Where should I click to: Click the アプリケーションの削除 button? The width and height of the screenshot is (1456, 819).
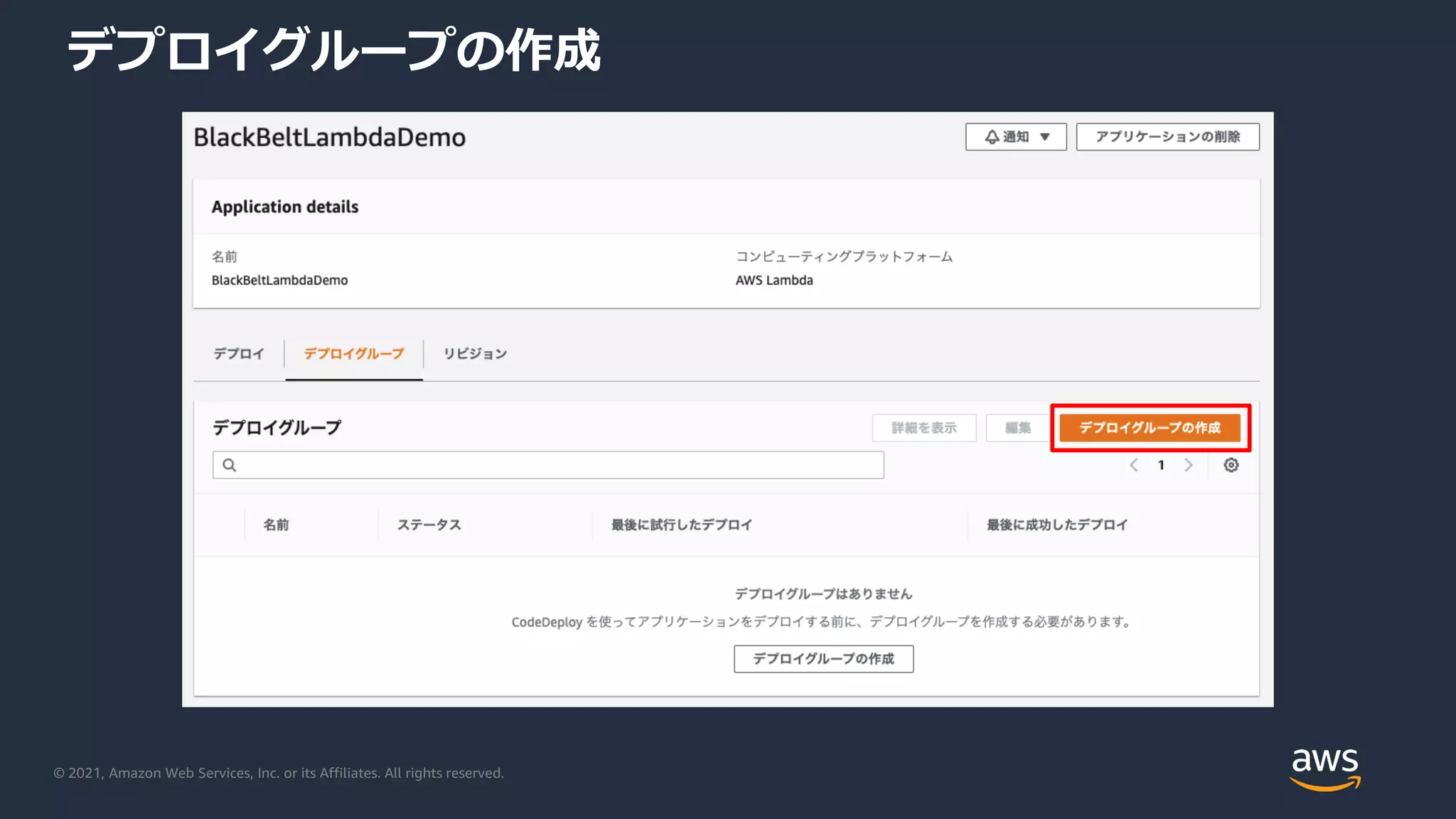(1167, 136)
